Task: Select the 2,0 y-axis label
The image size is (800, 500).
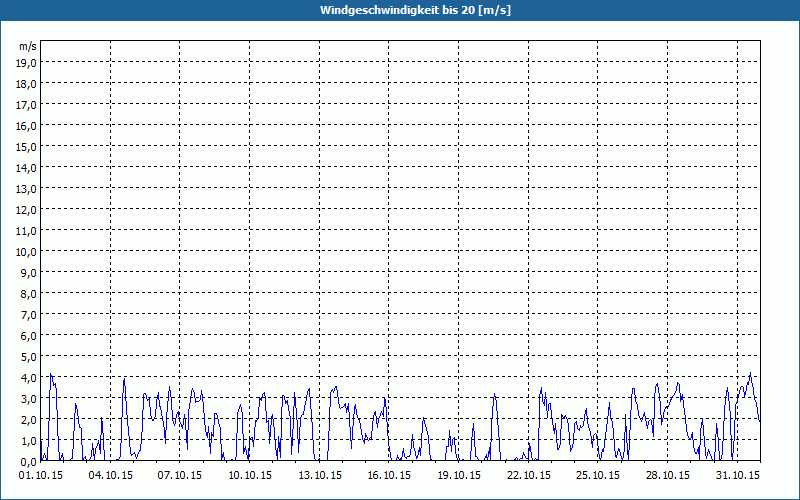Action: tap(30, 420)
